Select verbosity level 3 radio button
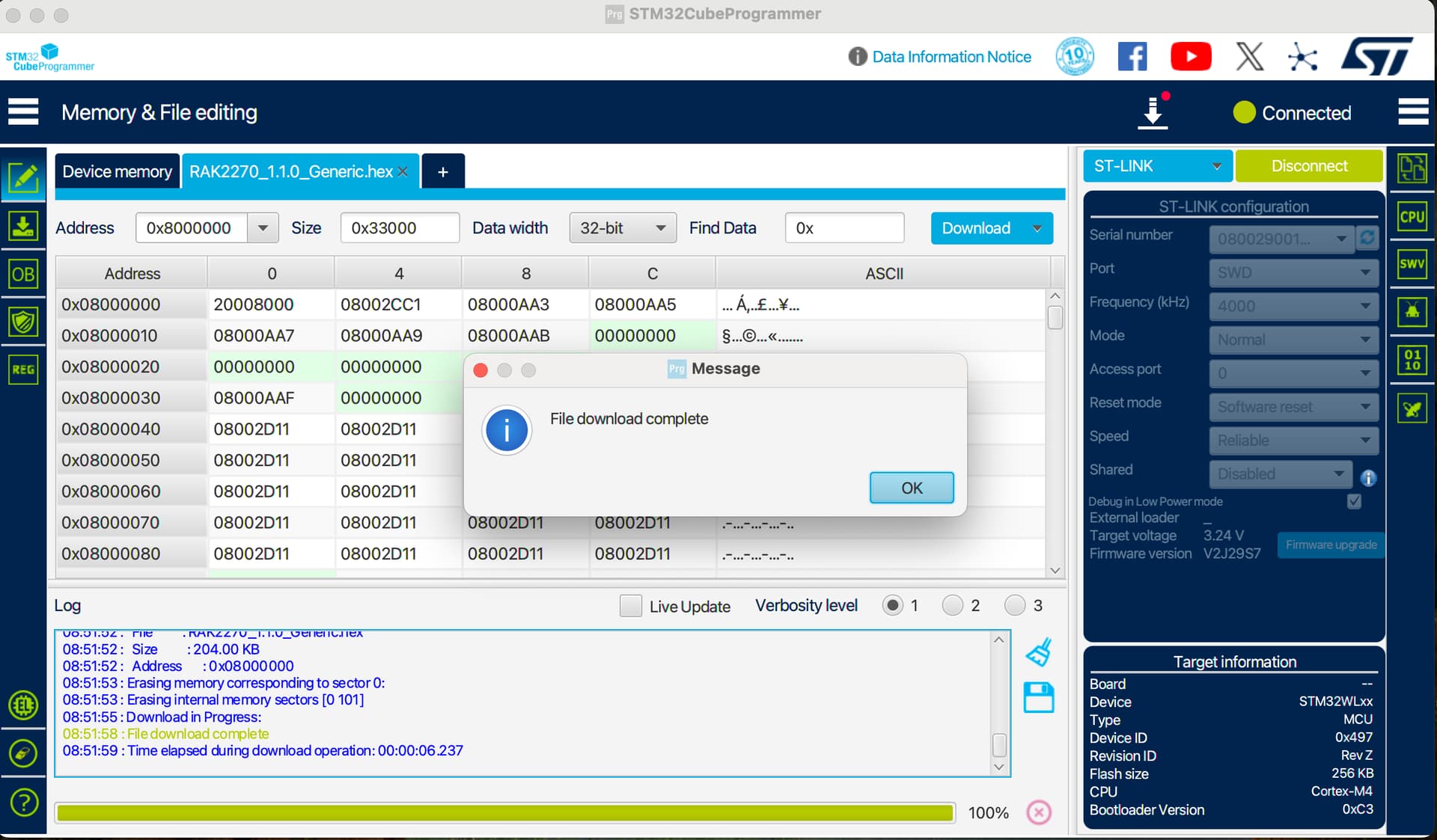Viewport: 1437px width, 840px height. [x=1014, y=605]
